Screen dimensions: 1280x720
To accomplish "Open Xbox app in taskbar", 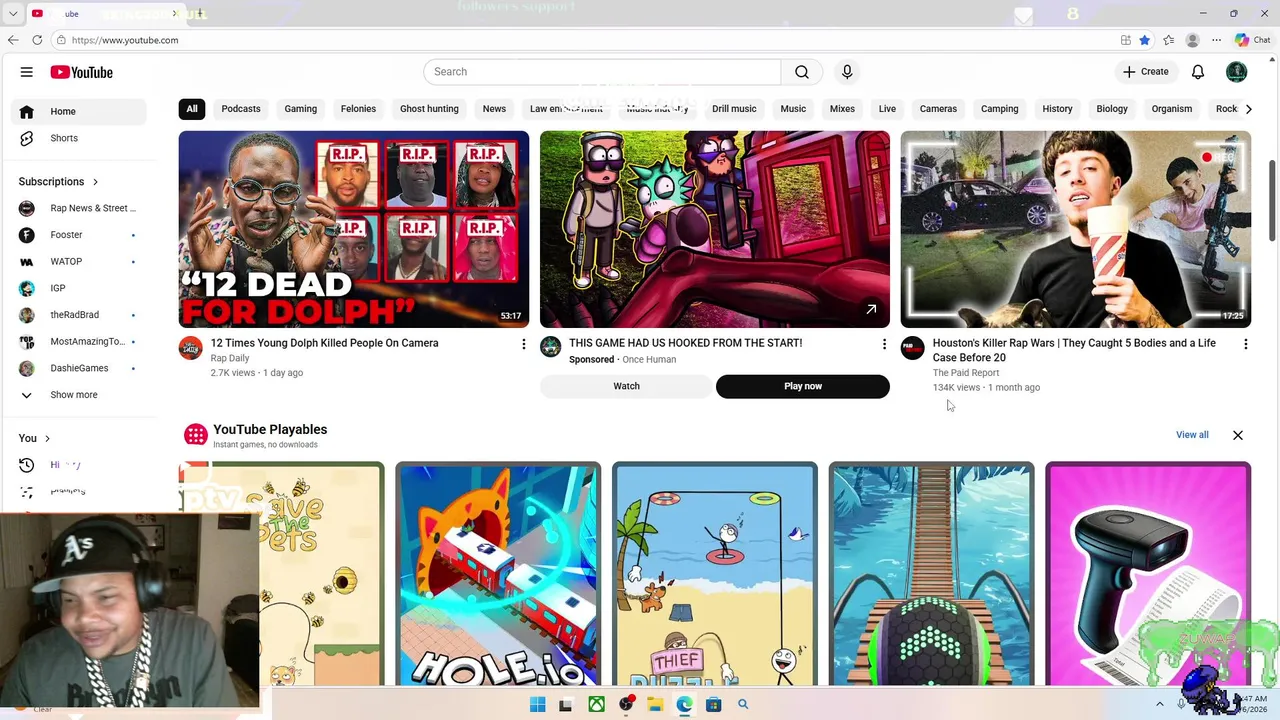I will point(596,705).
